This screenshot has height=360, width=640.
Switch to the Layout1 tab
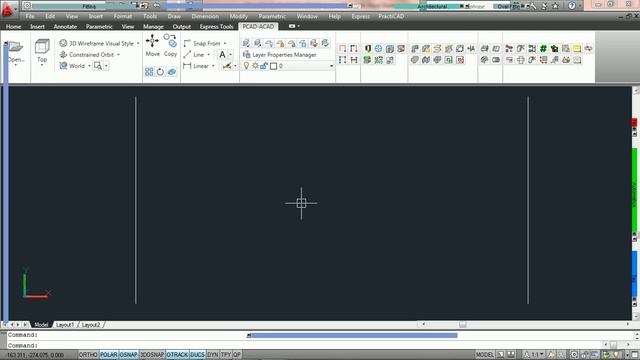click(x=65, y=325)
